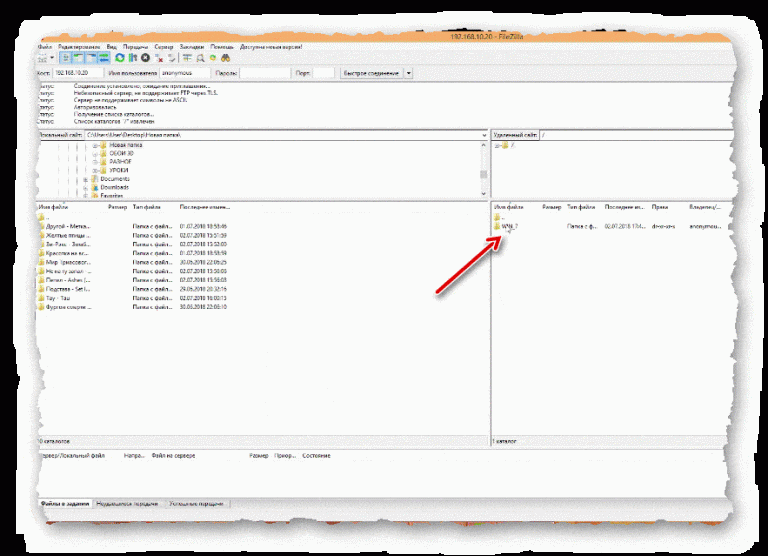Click the Быстрое соединение button
768x556 pixels.
(371, 73)
